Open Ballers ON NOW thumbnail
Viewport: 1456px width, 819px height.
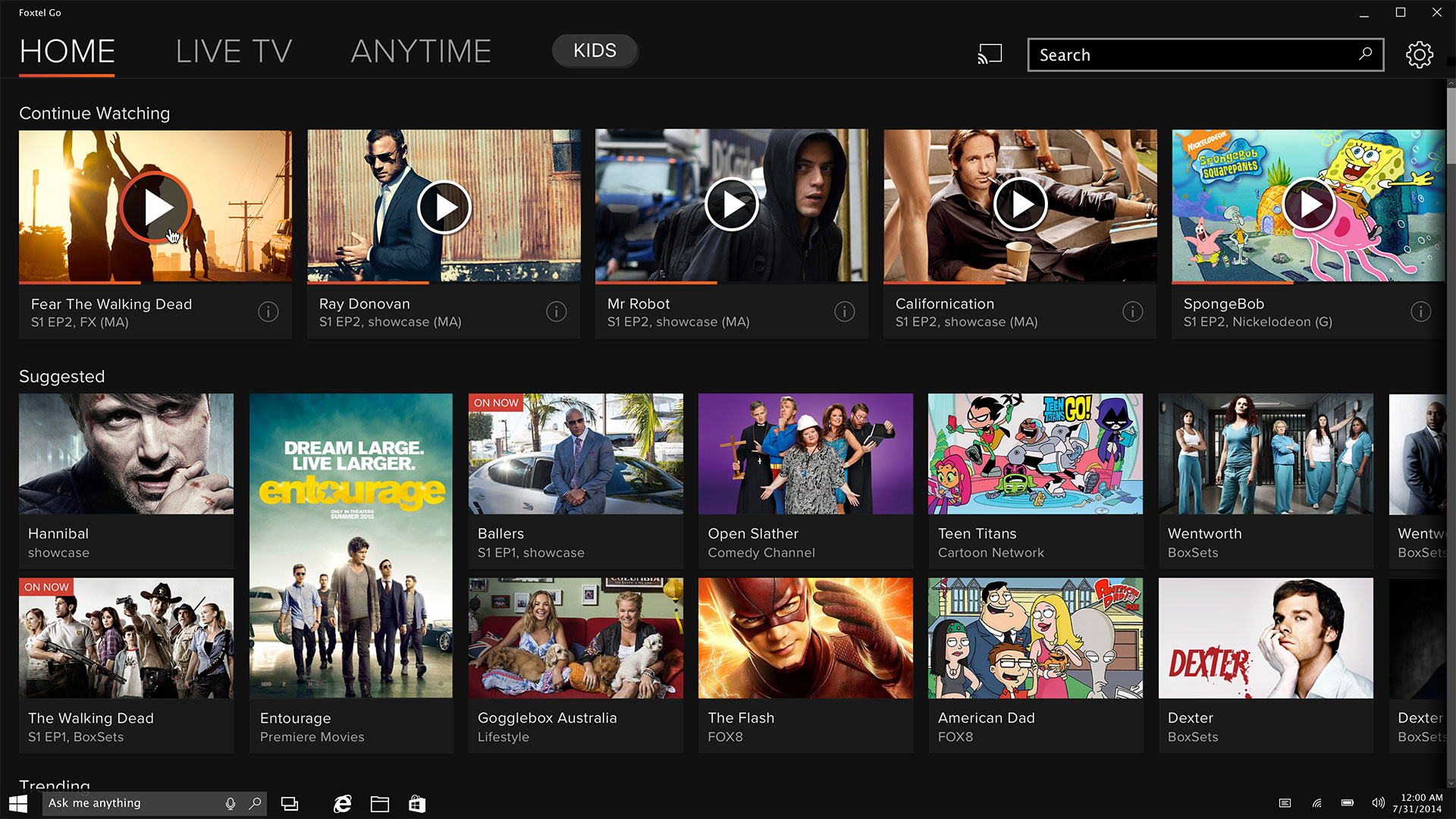pos(576,453)
